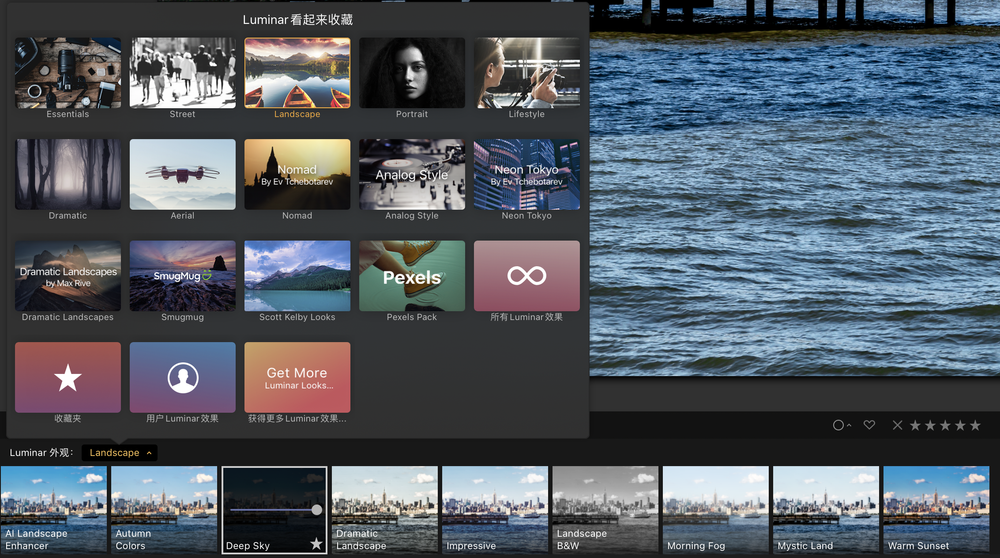This screenshot has width=1000, height=558.
Task: Set rating to five stars
Action: (x=975, y=425)
